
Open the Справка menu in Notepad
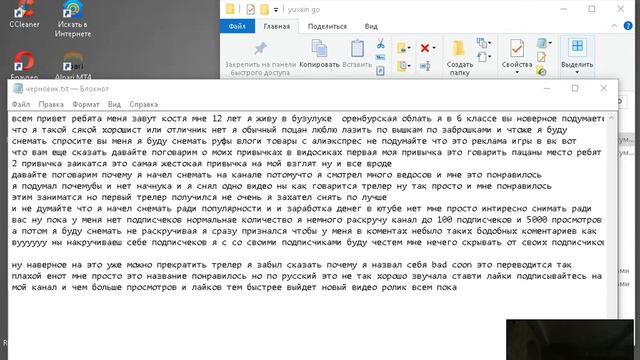(x=144, y=104)
